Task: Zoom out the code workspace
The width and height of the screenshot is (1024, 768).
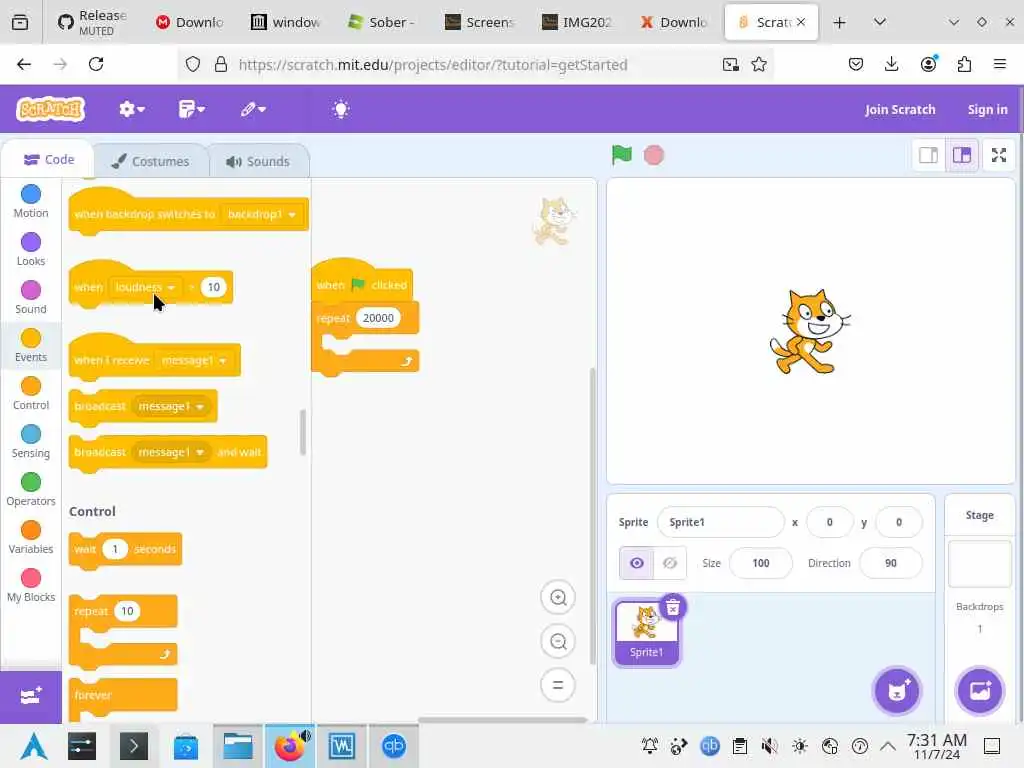Action: 558,641
